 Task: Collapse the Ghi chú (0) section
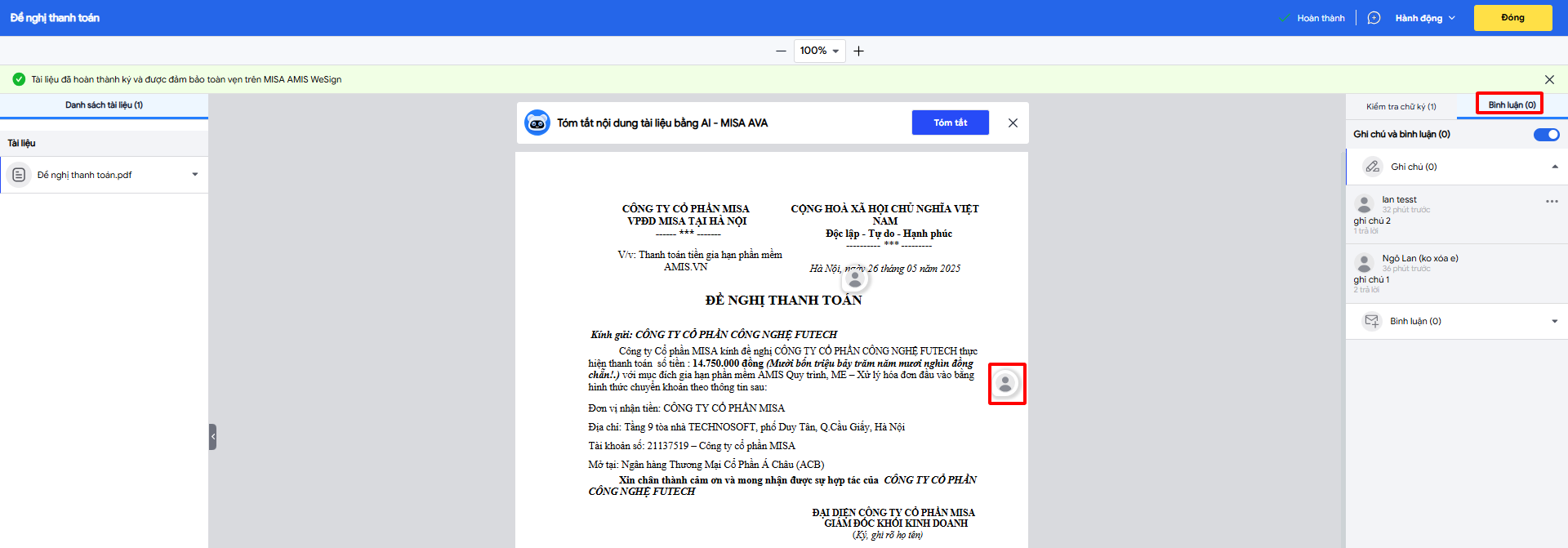tap(1555, 167)
